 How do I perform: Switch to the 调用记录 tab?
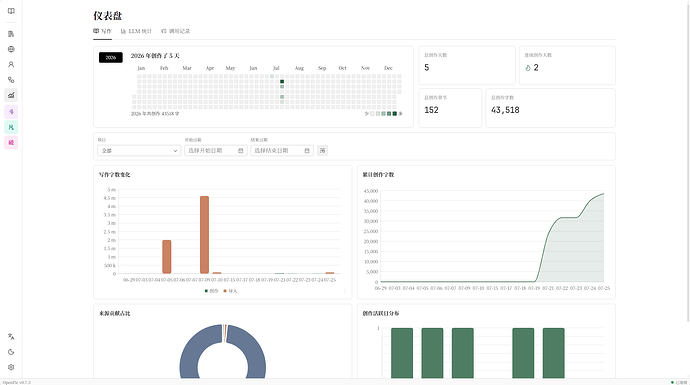coord(176,31)
